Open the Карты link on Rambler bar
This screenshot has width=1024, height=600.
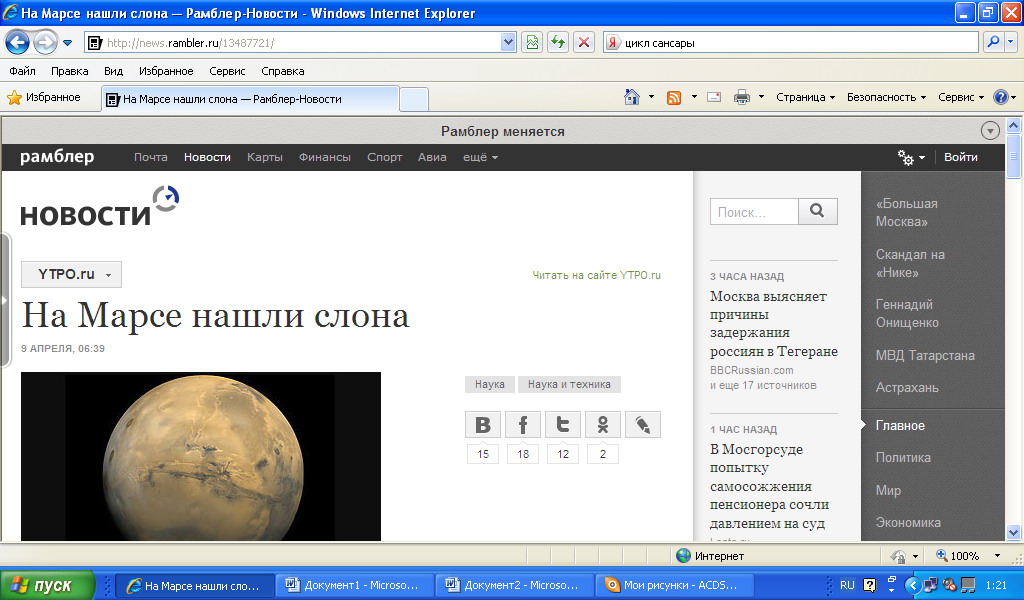tap(264, 157)
